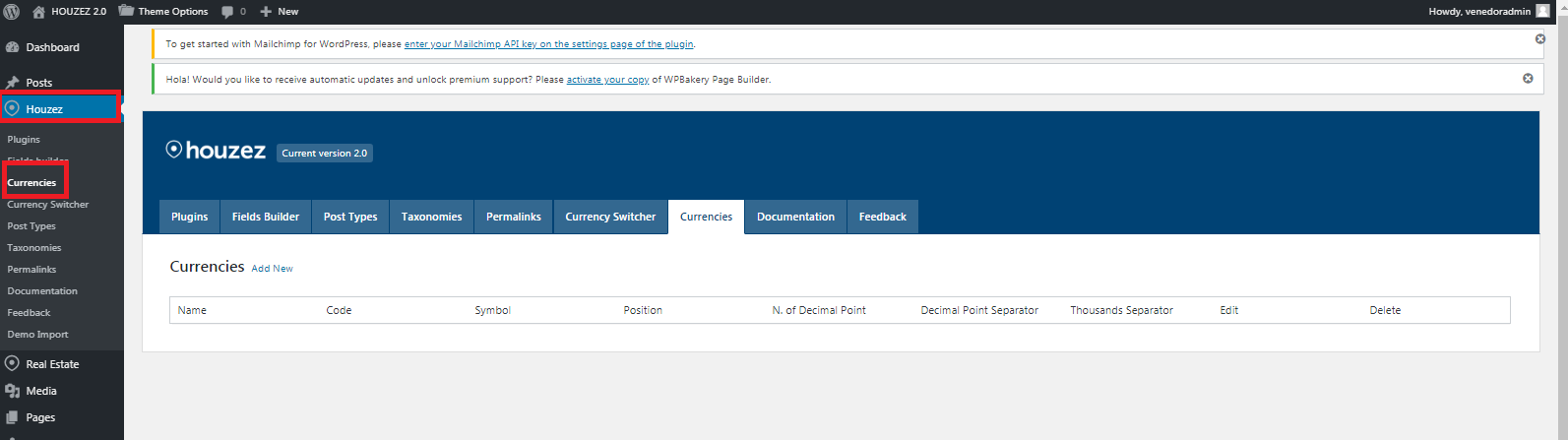Click the Houzez sidebar icon
Image resolution: width=1568 pixels, height=440 pixels.
pyautogui.click(x=12, y=108)
